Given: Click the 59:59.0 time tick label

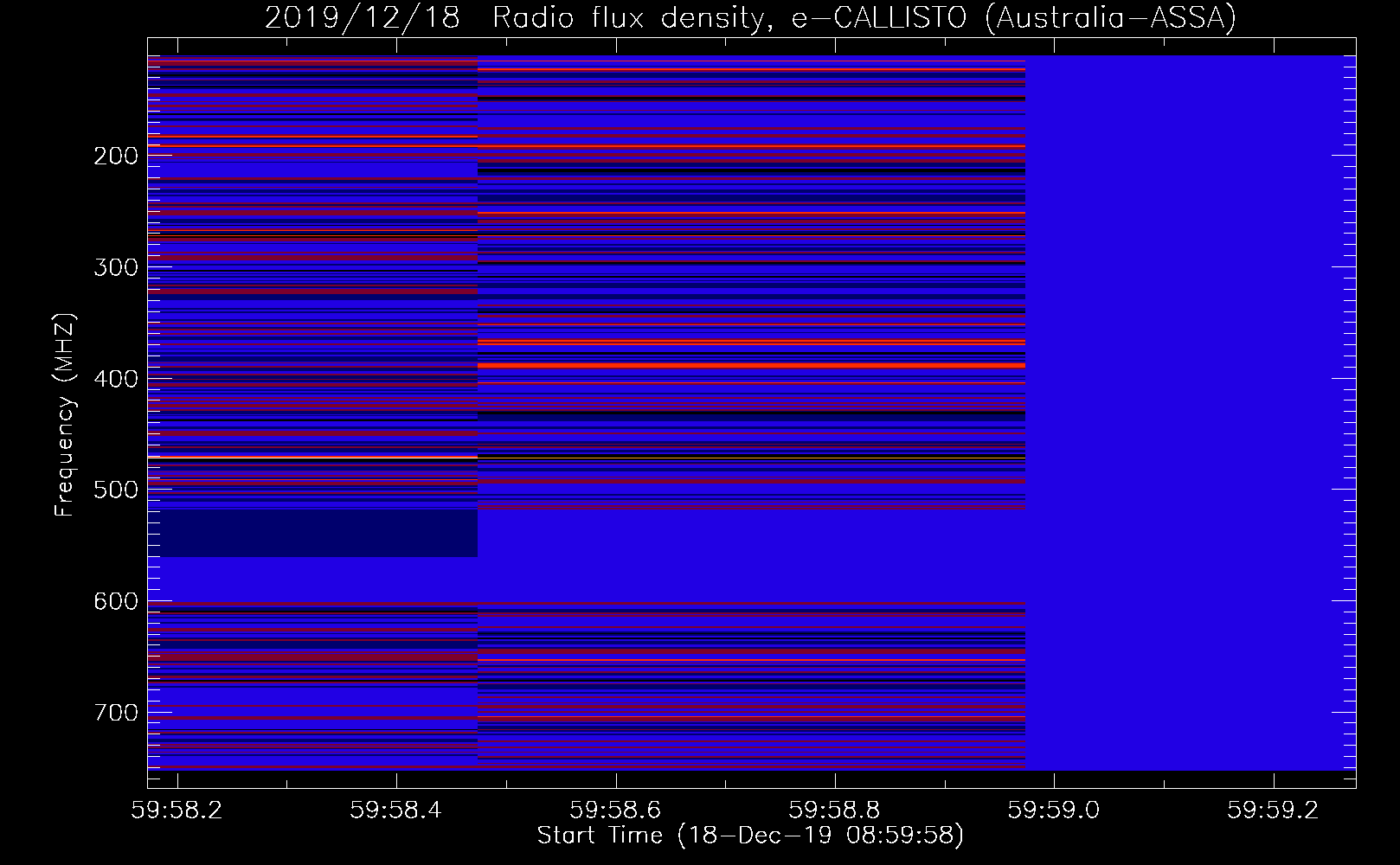Looking at the screenshot, I should pos(1054,810).
